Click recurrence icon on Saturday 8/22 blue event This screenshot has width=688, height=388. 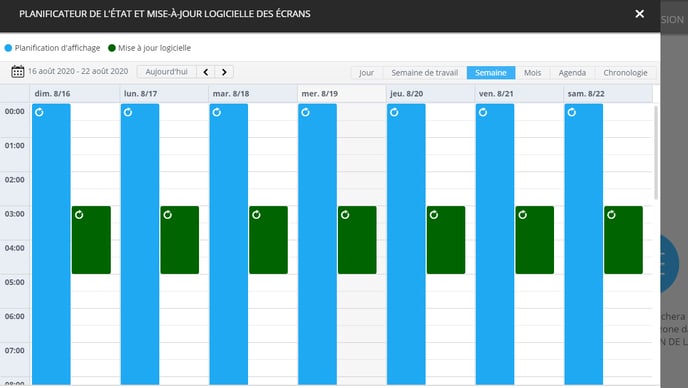(x=572, y=112)
